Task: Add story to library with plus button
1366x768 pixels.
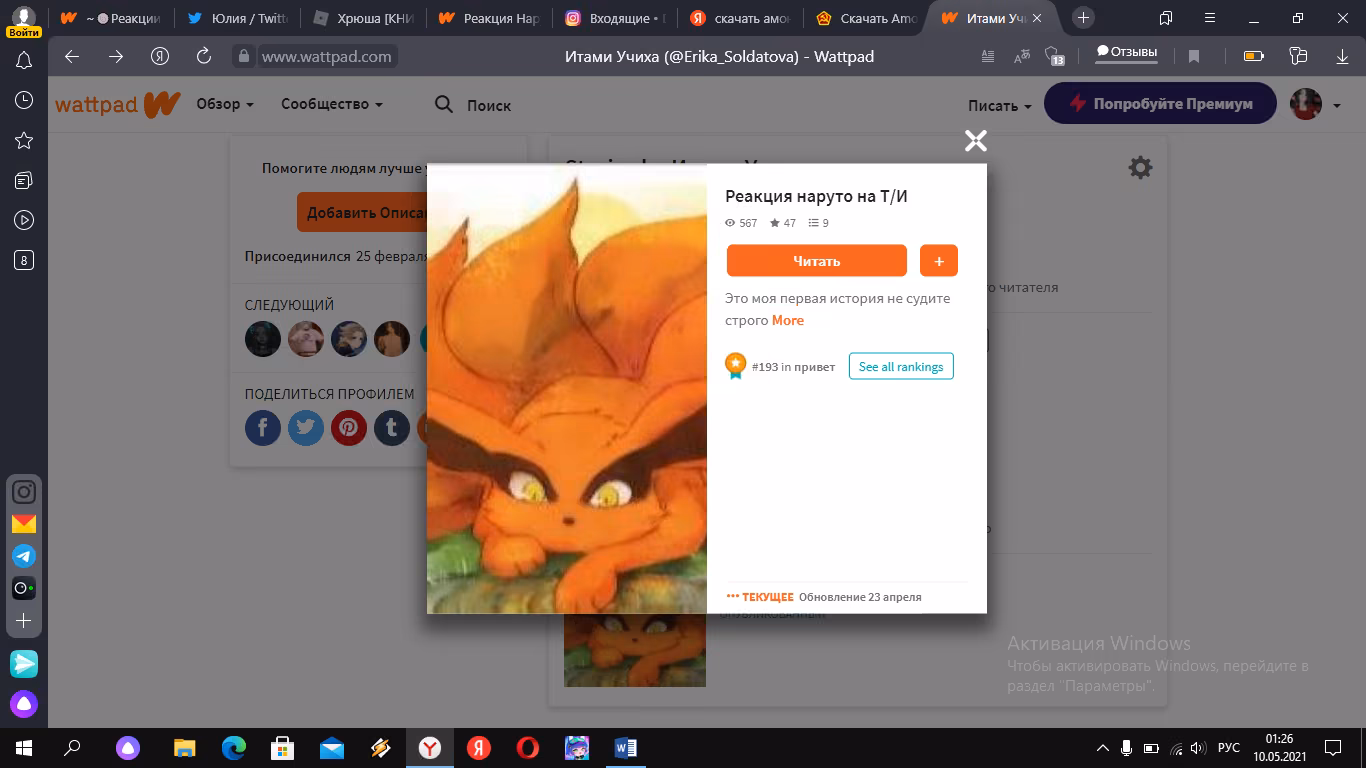Action: 939,261
